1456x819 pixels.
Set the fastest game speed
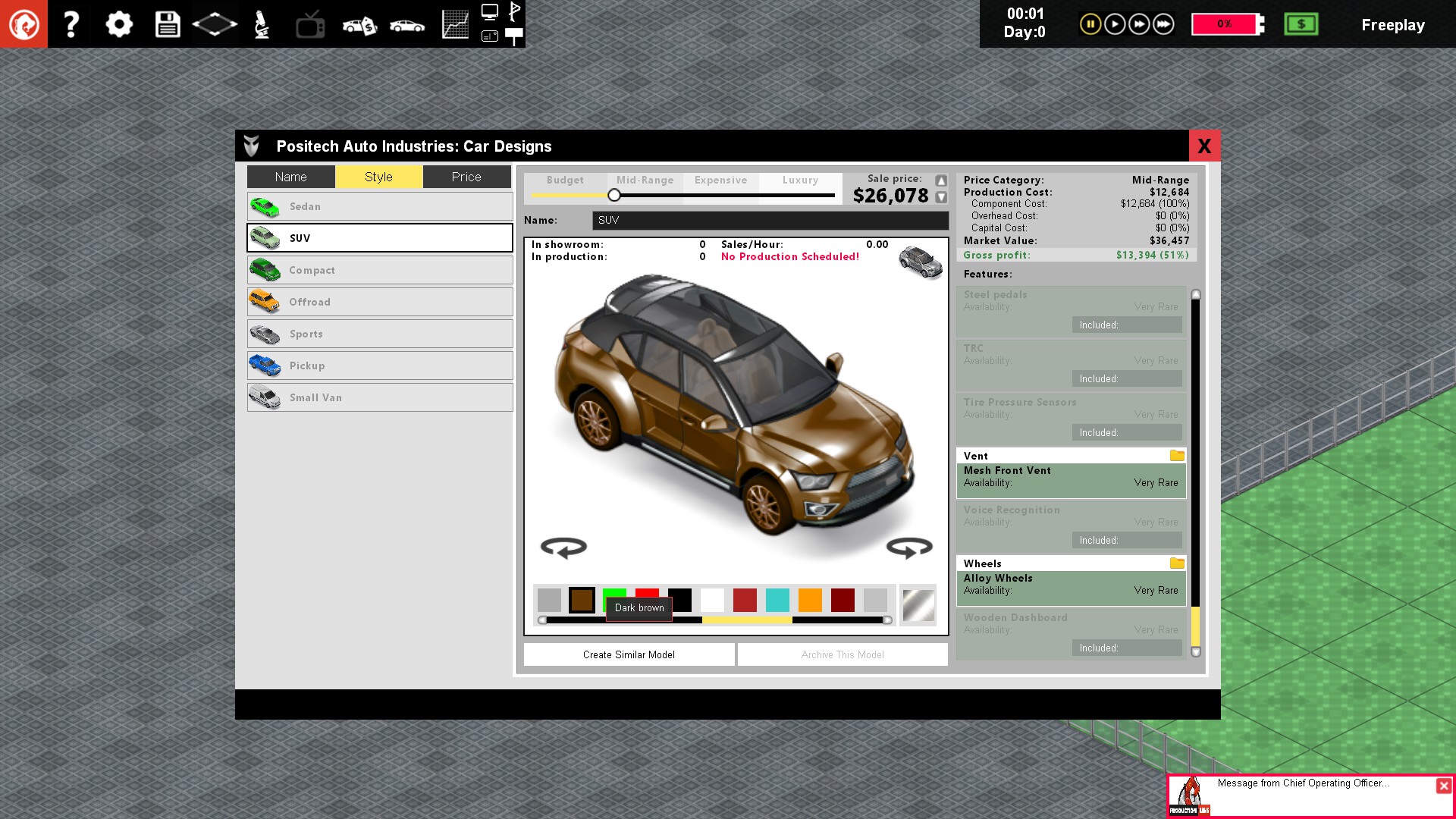[x=1163, y=24]
